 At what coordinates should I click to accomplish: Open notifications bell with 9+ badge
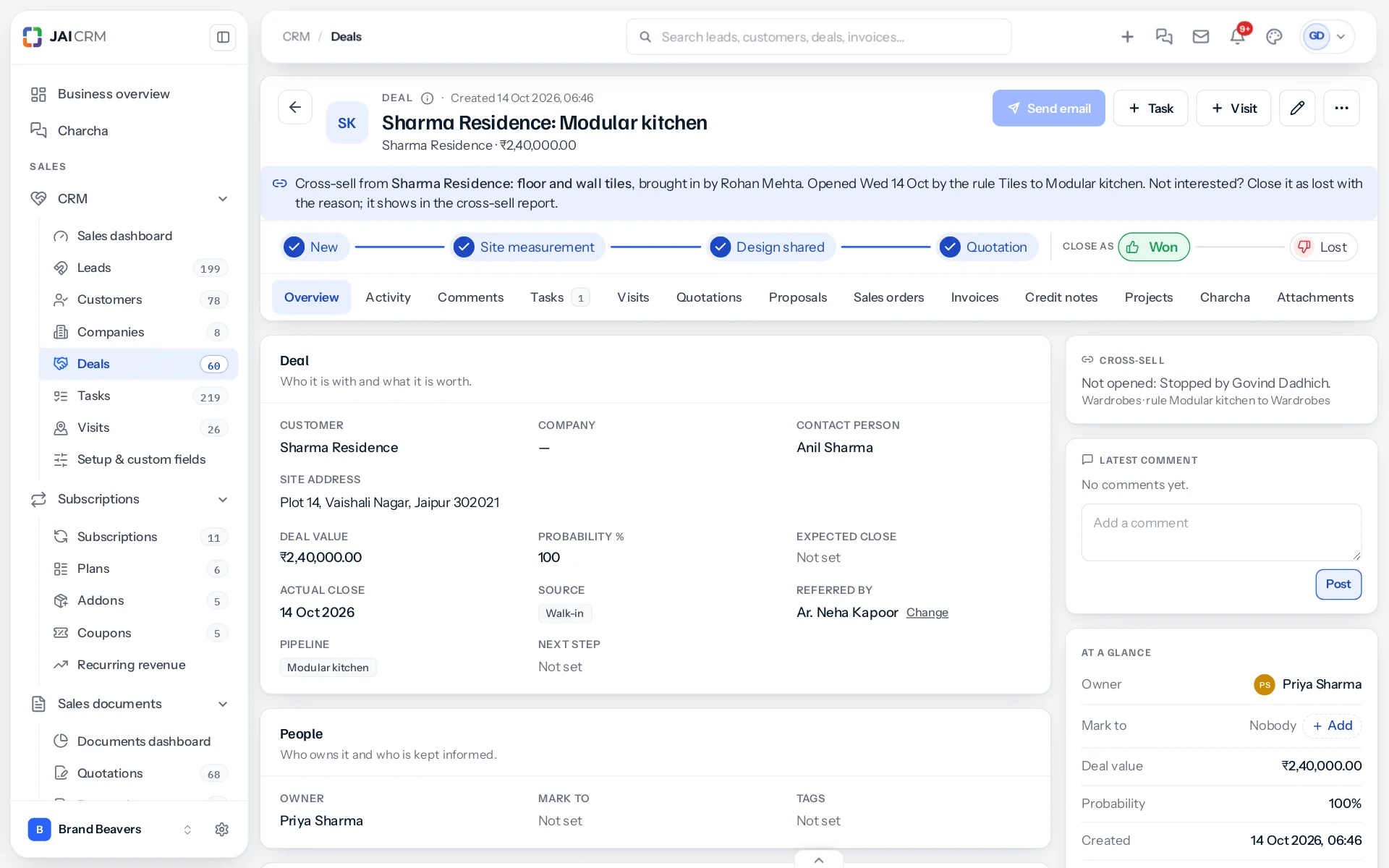tap(1238, 37)
